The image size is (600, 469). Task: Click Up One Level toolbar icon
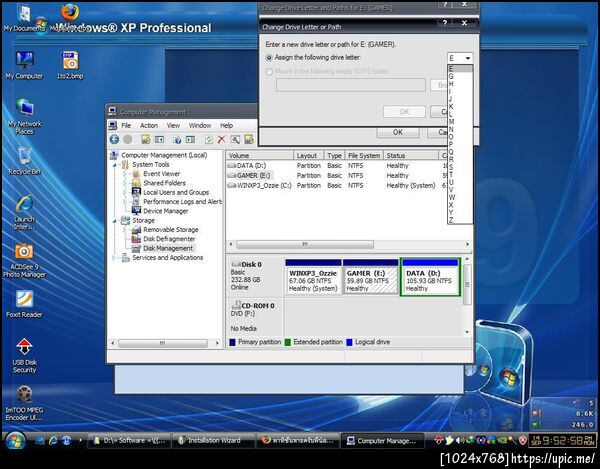coord(146,140)
